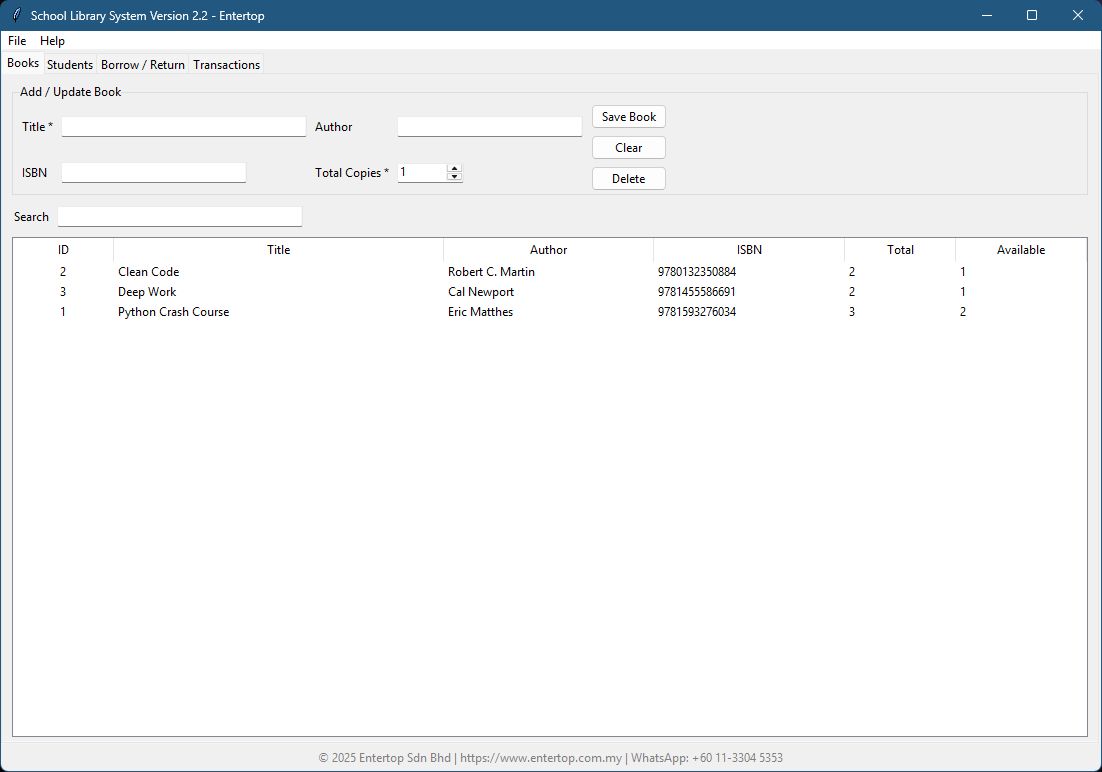Click the Available column header
This screenshot has width=1102, height=772.
(1020, 250)
